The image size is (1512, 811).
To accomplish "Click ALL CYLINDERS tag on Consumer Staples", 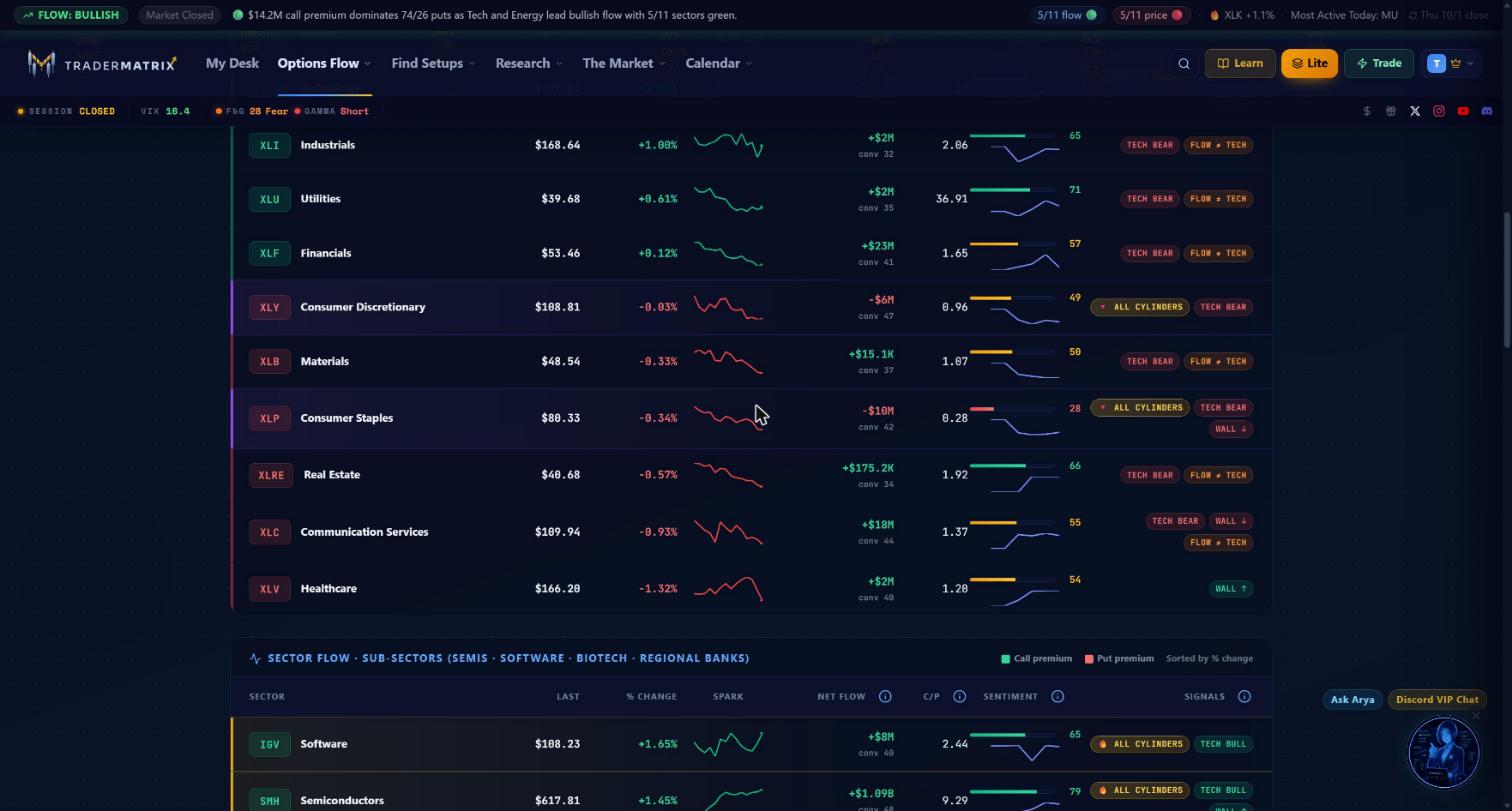I will pos(1139,408).
